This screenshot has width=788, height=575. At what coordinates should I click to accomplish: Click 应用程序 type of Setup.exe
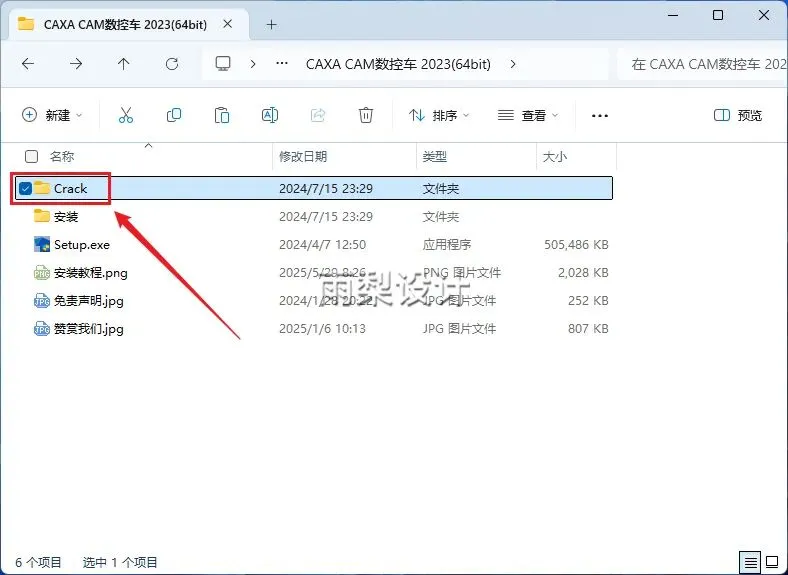click(x=447, y=245)
